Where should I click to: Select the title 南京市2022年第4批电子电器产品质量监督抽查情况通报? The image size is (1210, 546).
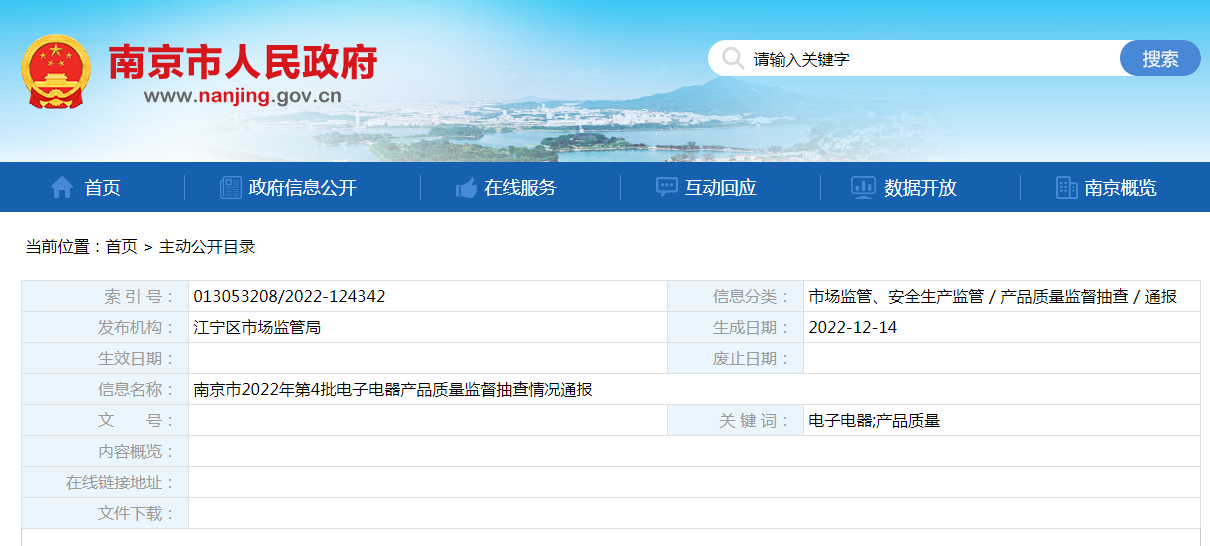393,389
